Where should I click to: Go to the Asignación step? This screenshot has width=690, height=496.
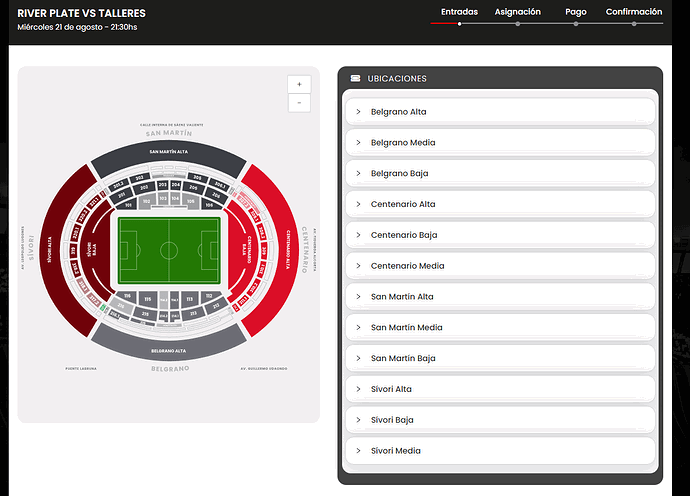pos(518,12)
